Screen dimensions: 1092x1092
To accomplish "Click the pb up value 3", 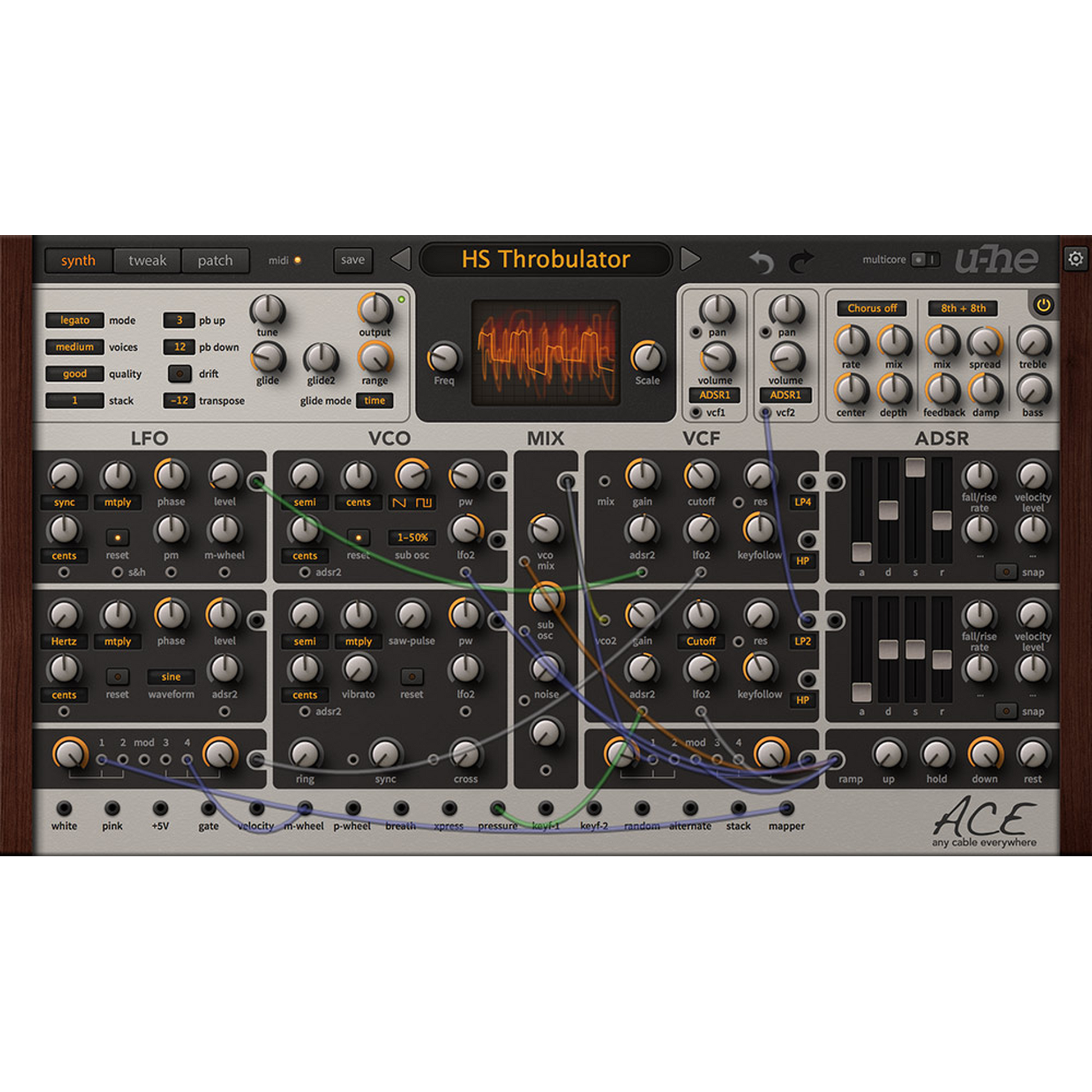I will point(179,320).
